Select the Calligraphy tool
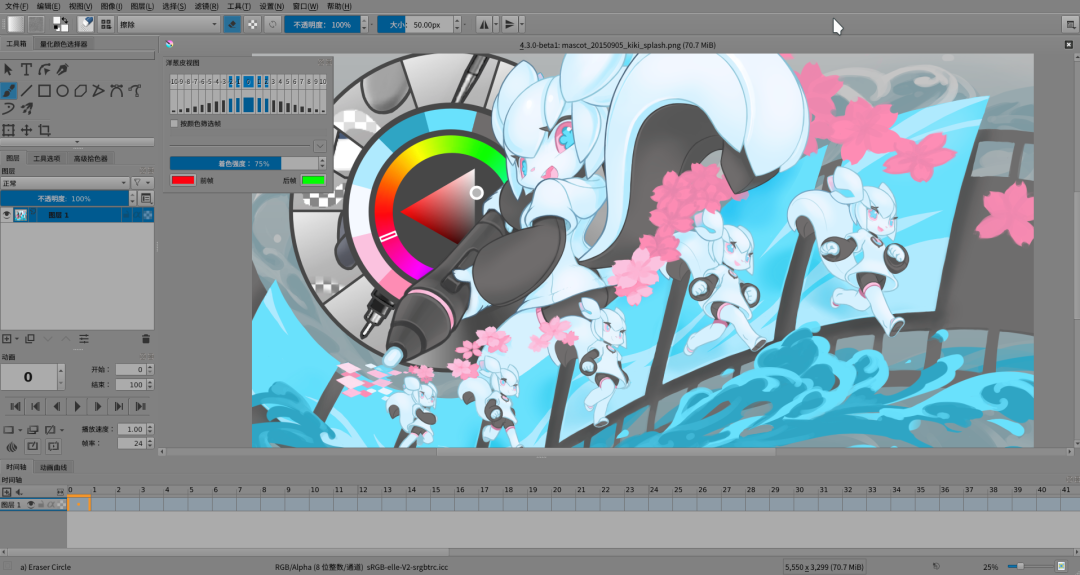Image resolution: width=1080 pixels, height=575 pixels. pos(63,70)
